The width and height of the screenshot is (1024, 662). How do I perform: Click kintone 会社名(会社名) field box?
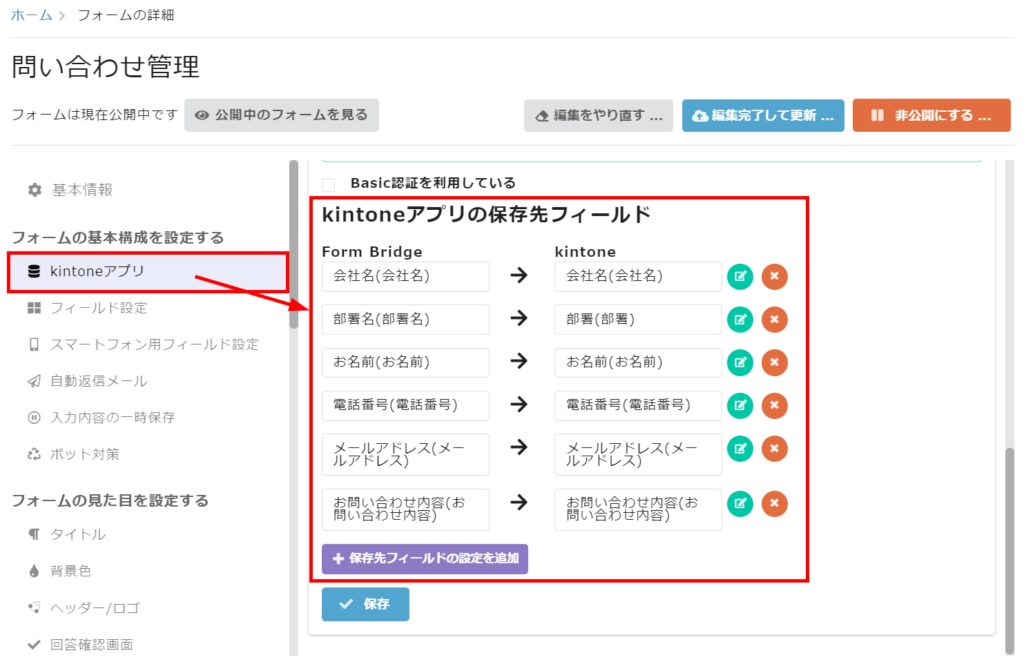coord(637,276)
